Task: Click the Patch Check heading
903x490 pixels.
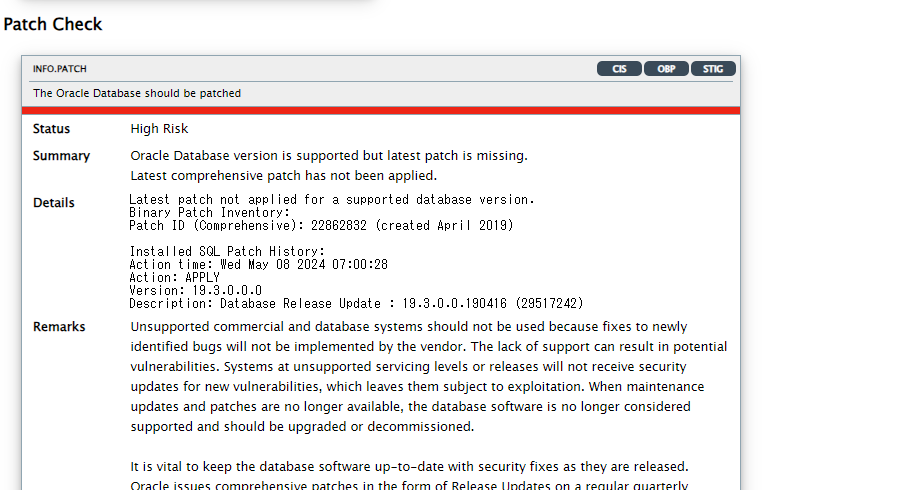Action: click(x=53, y=24)
